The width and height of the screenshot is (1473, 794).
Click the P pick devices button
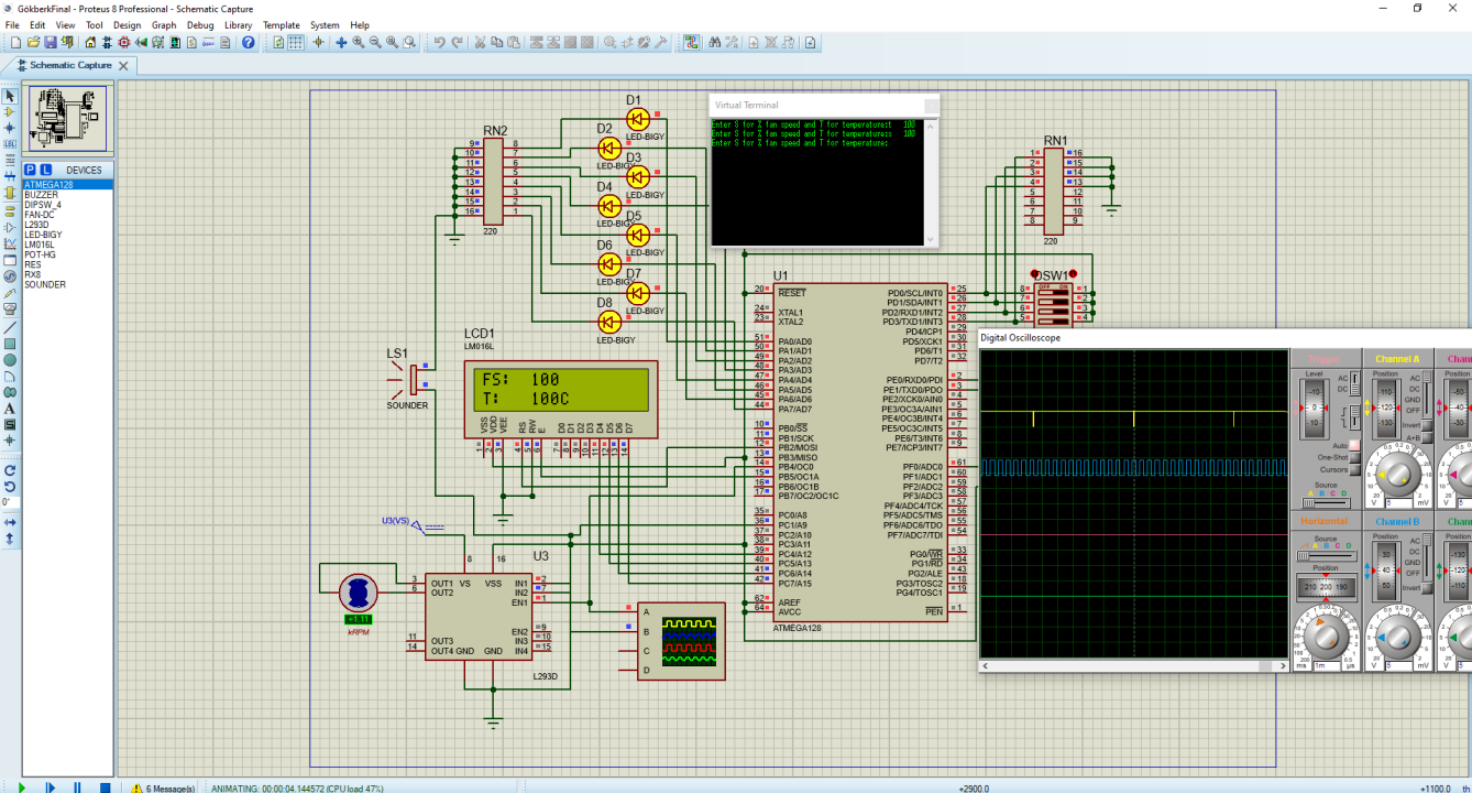click(x=30, y=170)
